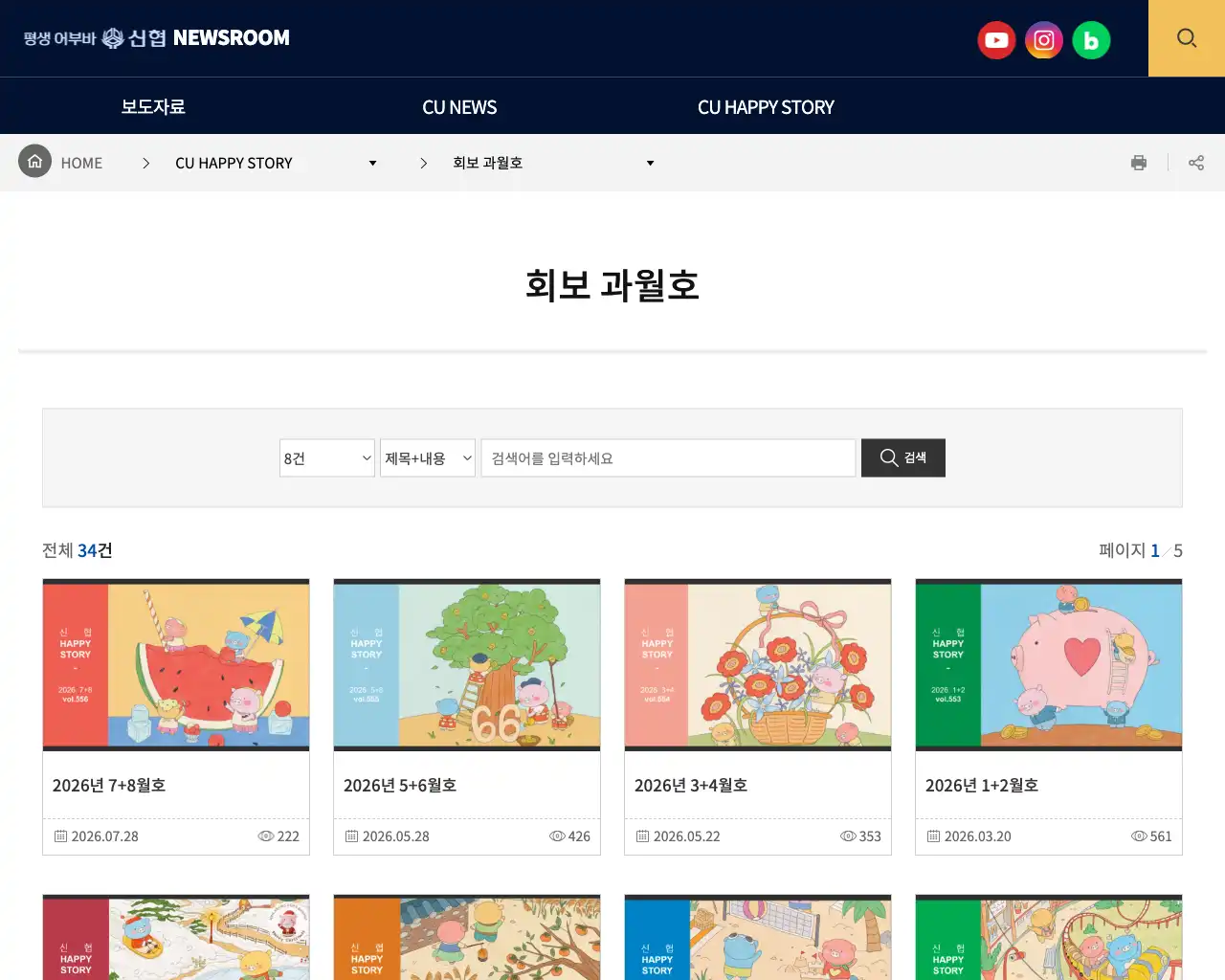Open the 보도자료 menu
Image resolution: width=1225 pixels, height=980 pixels.
point(153,106)
